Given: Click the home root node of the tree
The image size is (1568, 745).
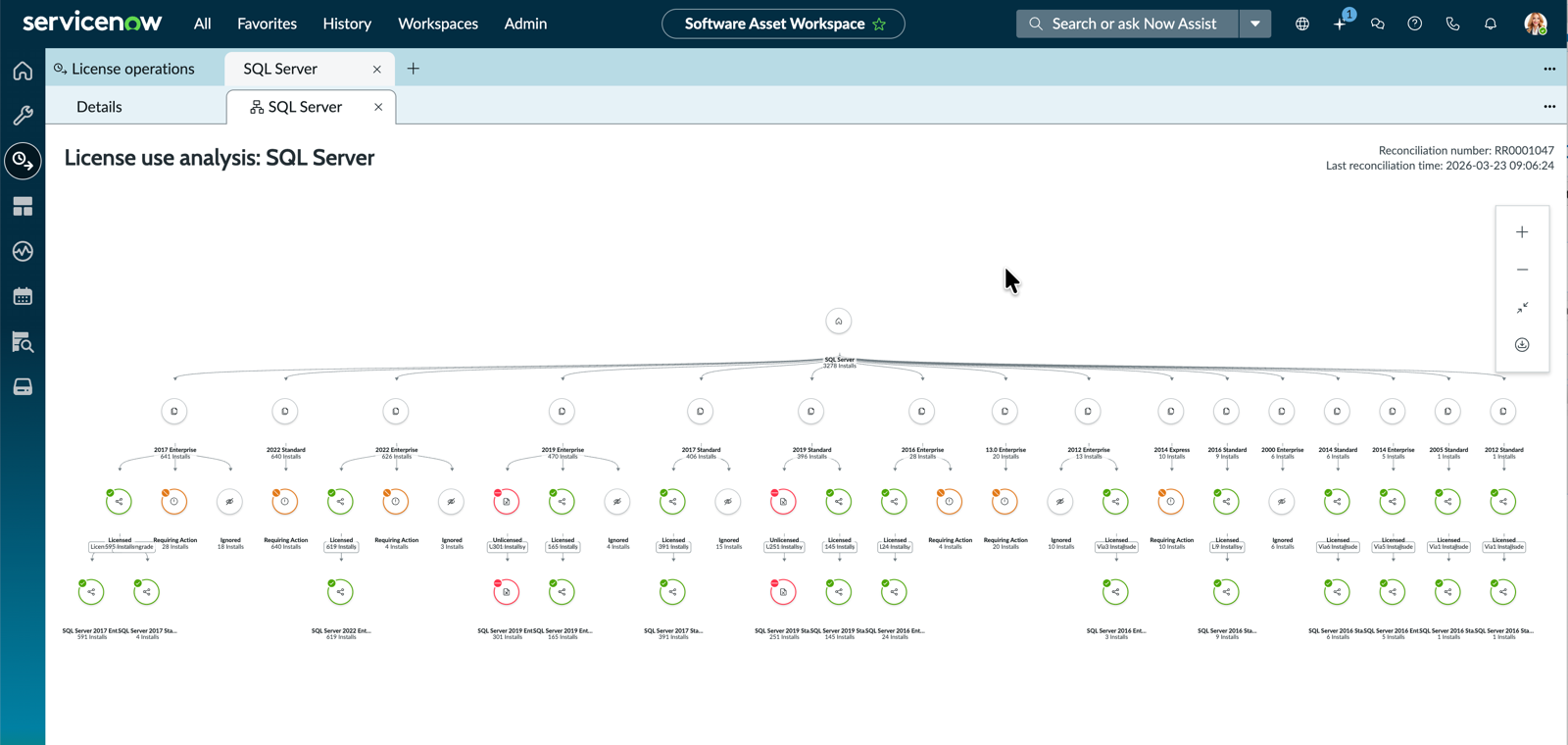Looking at the screenshot, I should point(839,322).
